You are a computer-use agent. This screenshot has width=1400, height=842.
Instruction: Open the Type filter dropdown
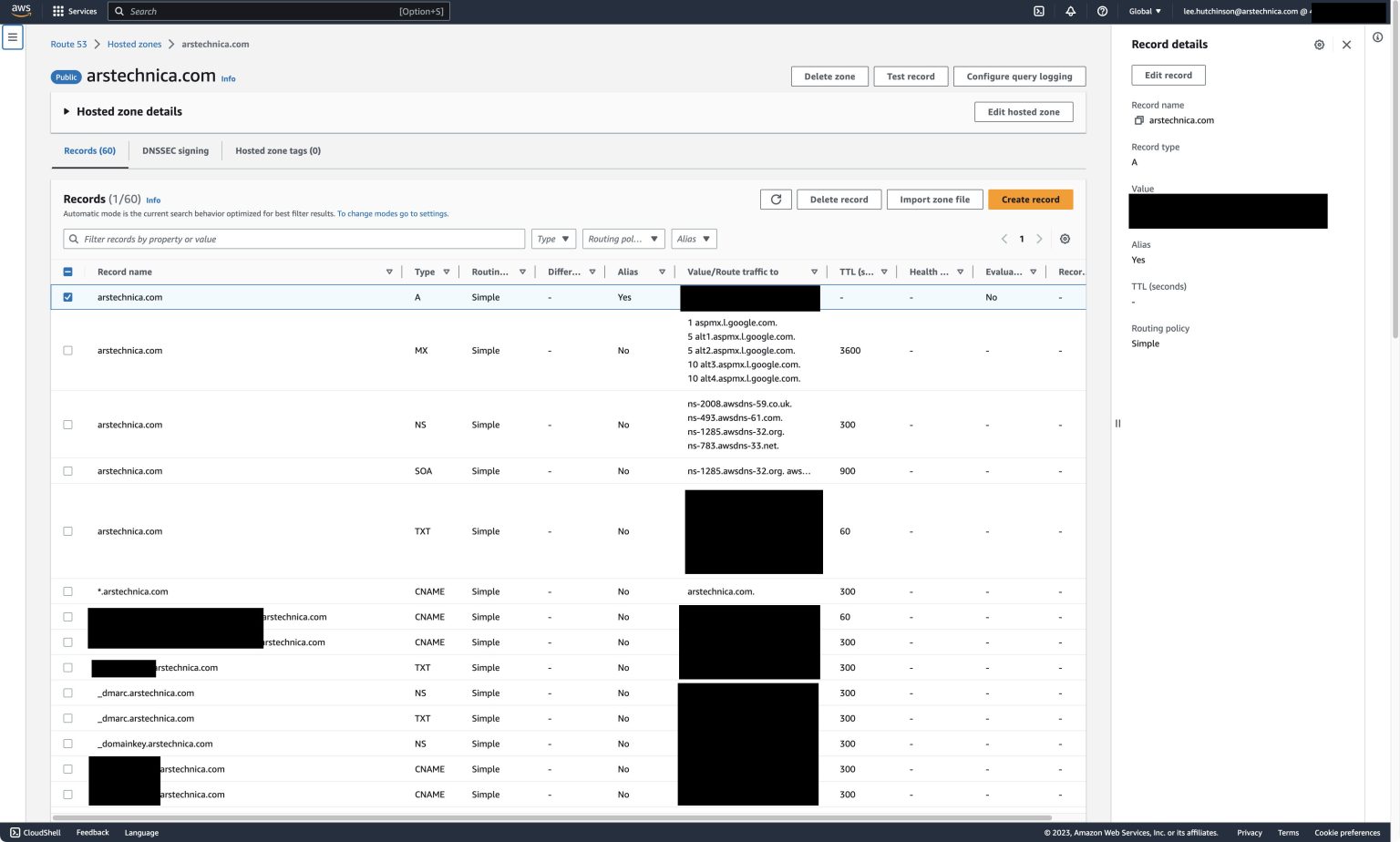(x=553, y=239)
